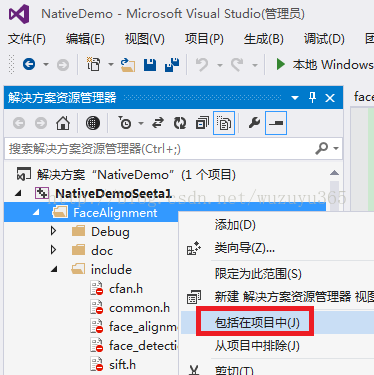The image size is (374, 375).
Task: Click the Collapse All icon
Action: [x=202, y=123]
